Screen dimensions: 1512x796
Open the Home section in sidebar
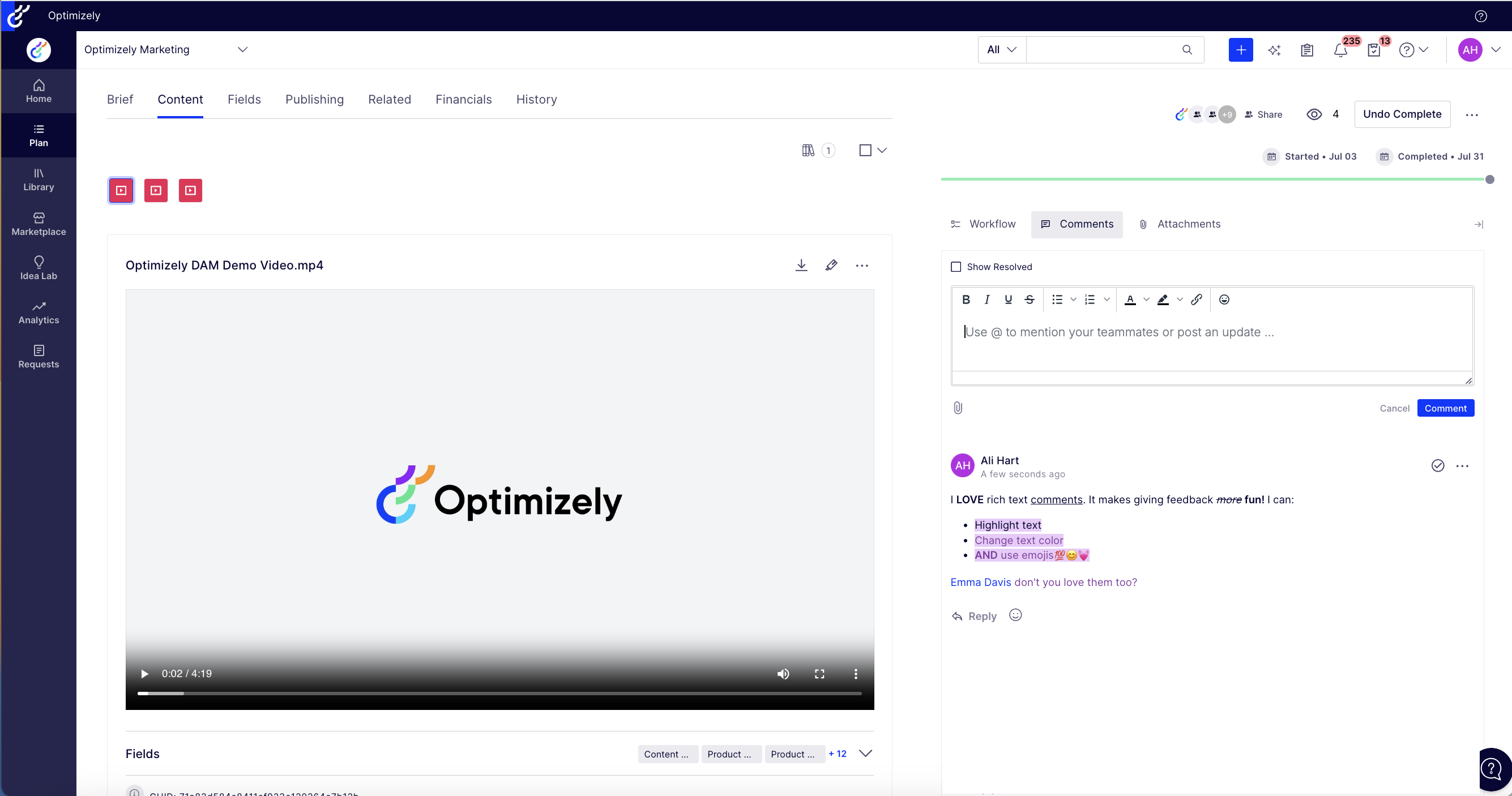tap(39, 91)
